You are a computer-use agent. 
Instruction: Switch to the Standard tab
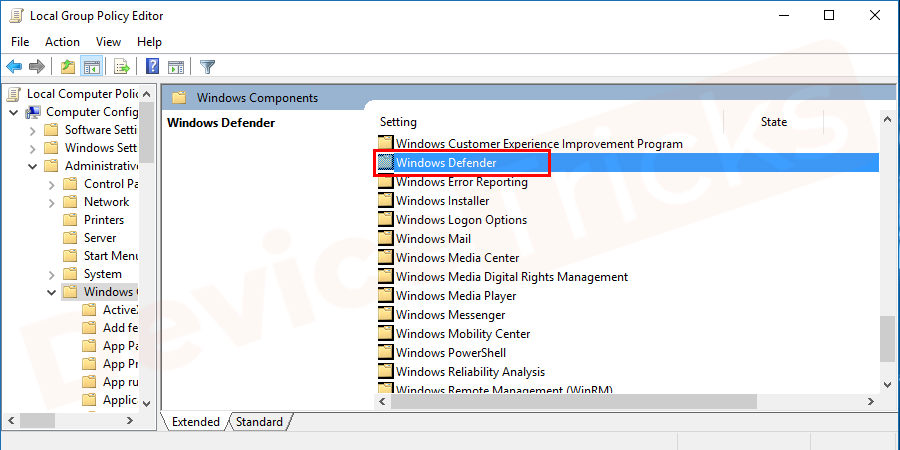tap(259, 422)
